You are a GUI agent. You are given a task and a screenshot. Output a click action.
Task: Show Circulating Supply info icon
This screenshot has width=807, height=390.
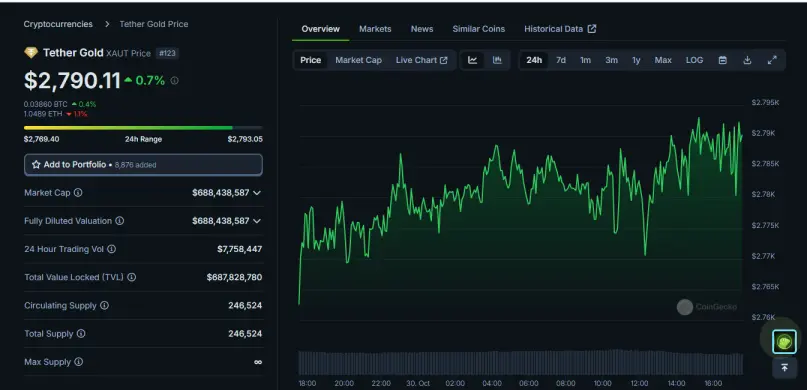click(104, 306)
